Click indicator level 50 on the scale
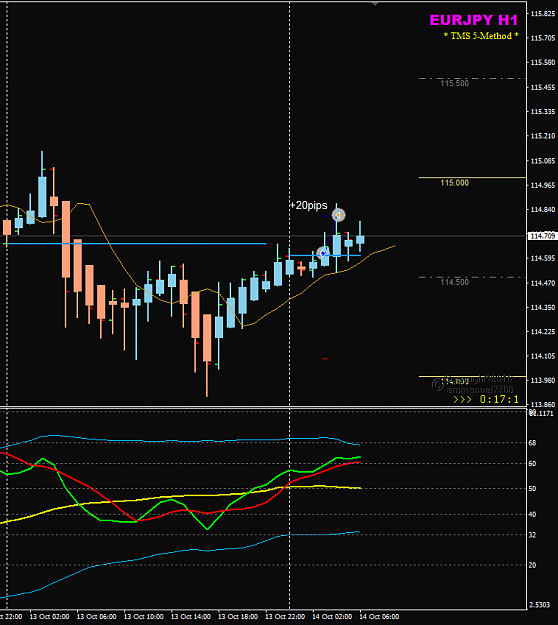This screenshot has height=625, width=558. [532, 489]
